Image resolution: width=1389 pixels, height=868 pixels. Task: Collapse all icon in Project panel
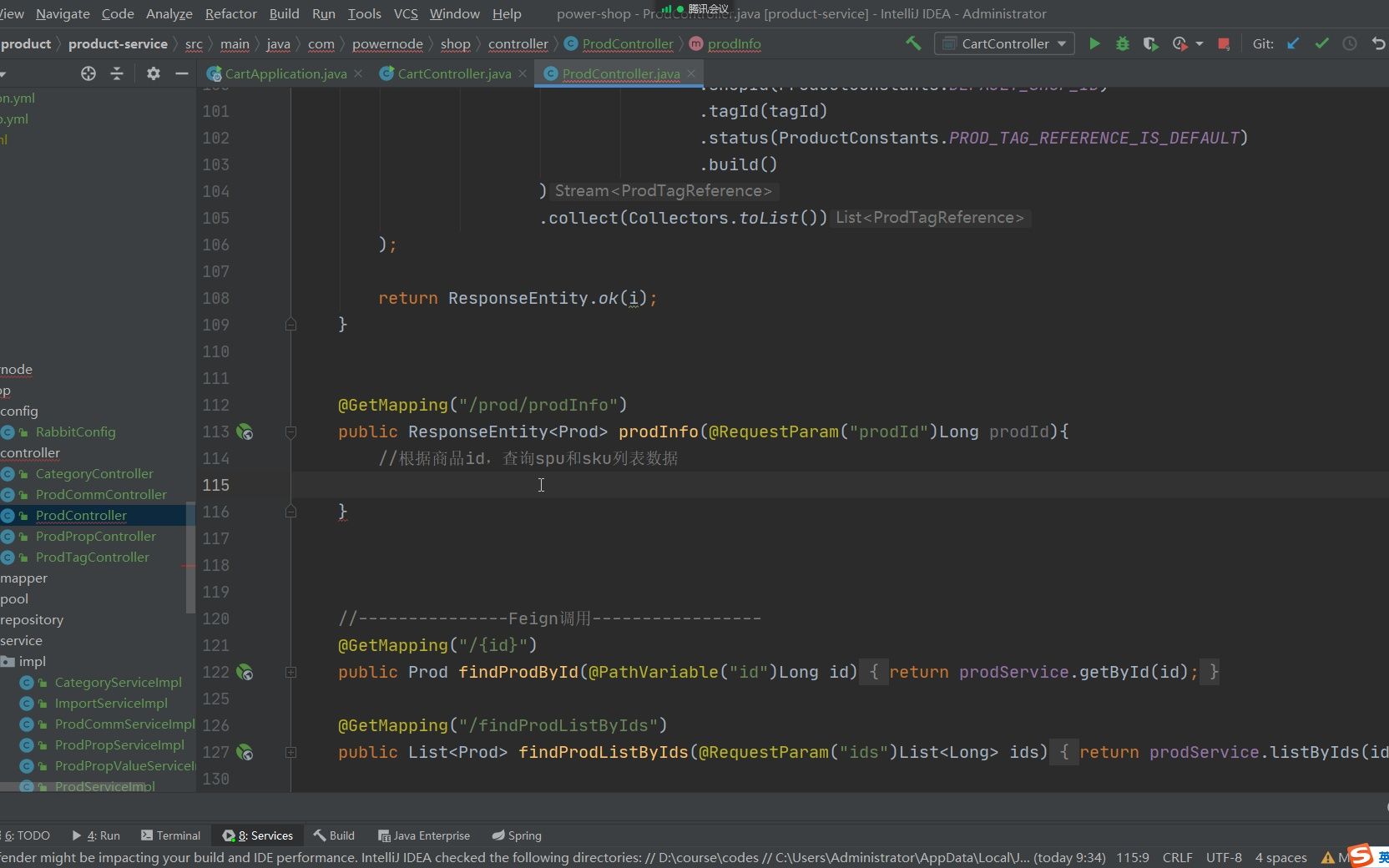(x=117, y=73)
